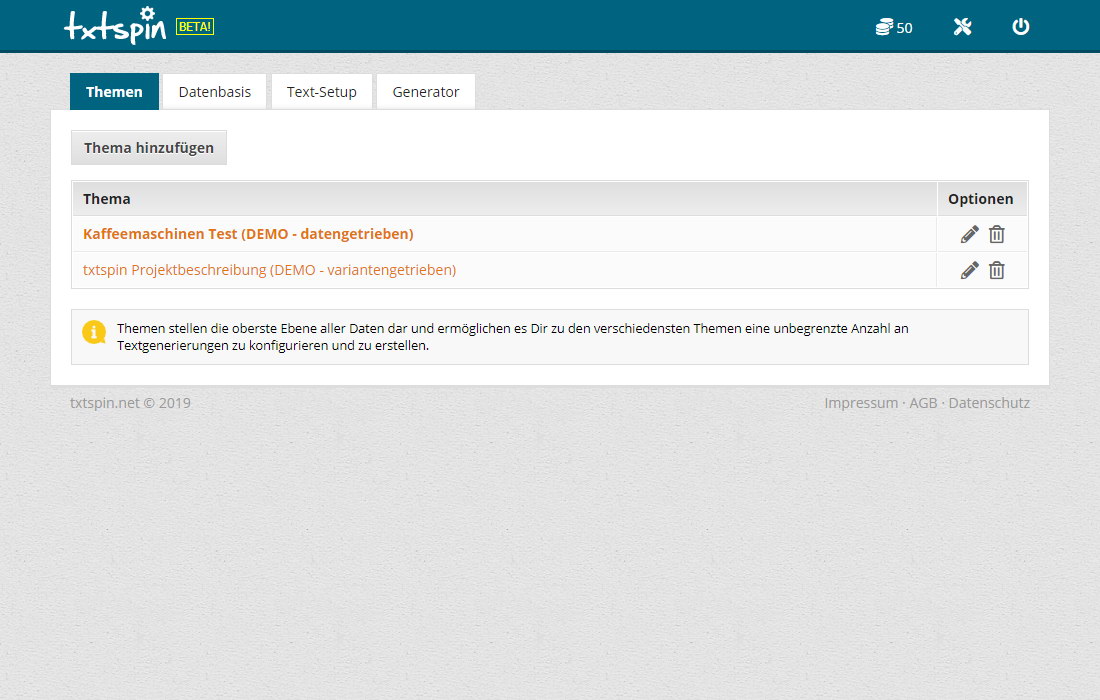Delete the txtspin Projektbeschreibung theme
1100x700 pixels.
click(997, 270)
